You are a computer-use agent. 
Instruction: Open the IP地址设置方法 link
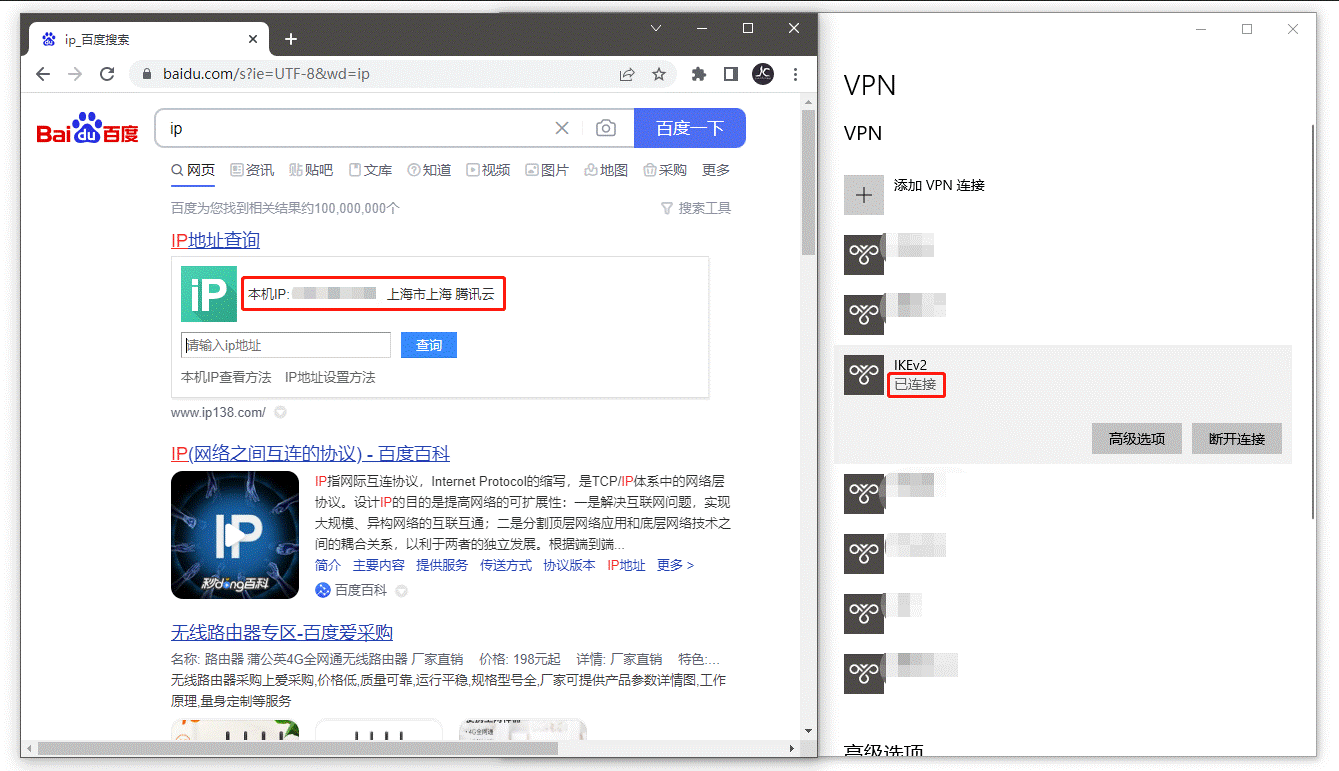coord(330,377)
